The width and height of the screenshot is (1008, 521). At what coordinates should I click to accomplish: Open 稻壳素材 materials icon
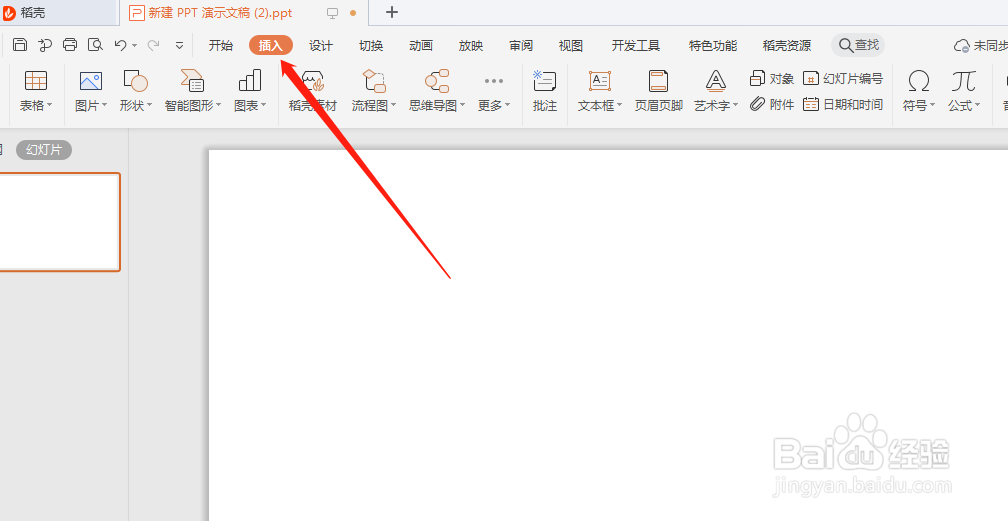[312, 81]
